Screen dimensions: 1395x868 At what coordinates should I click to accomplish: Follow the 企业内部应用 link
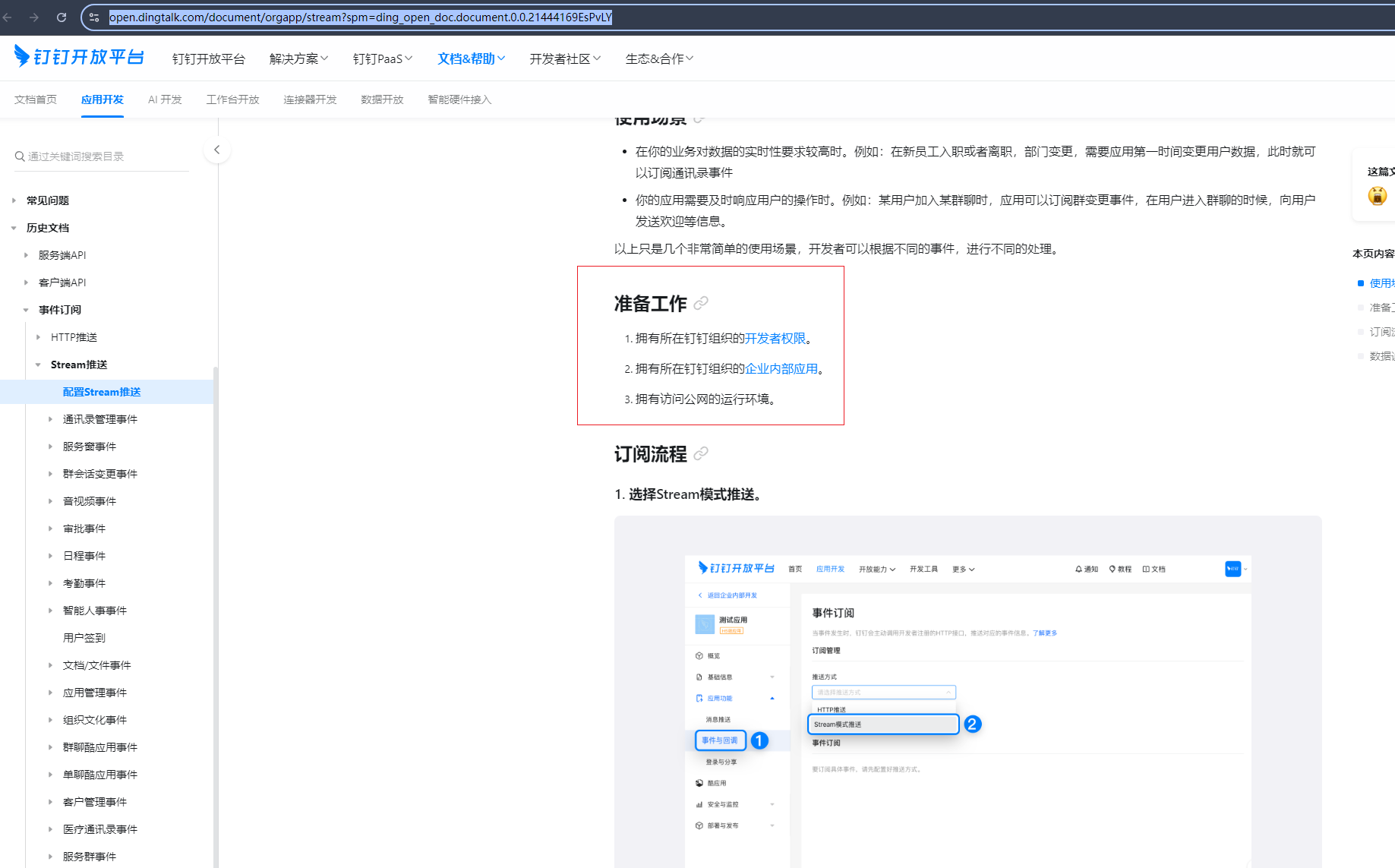pos(781,369)
